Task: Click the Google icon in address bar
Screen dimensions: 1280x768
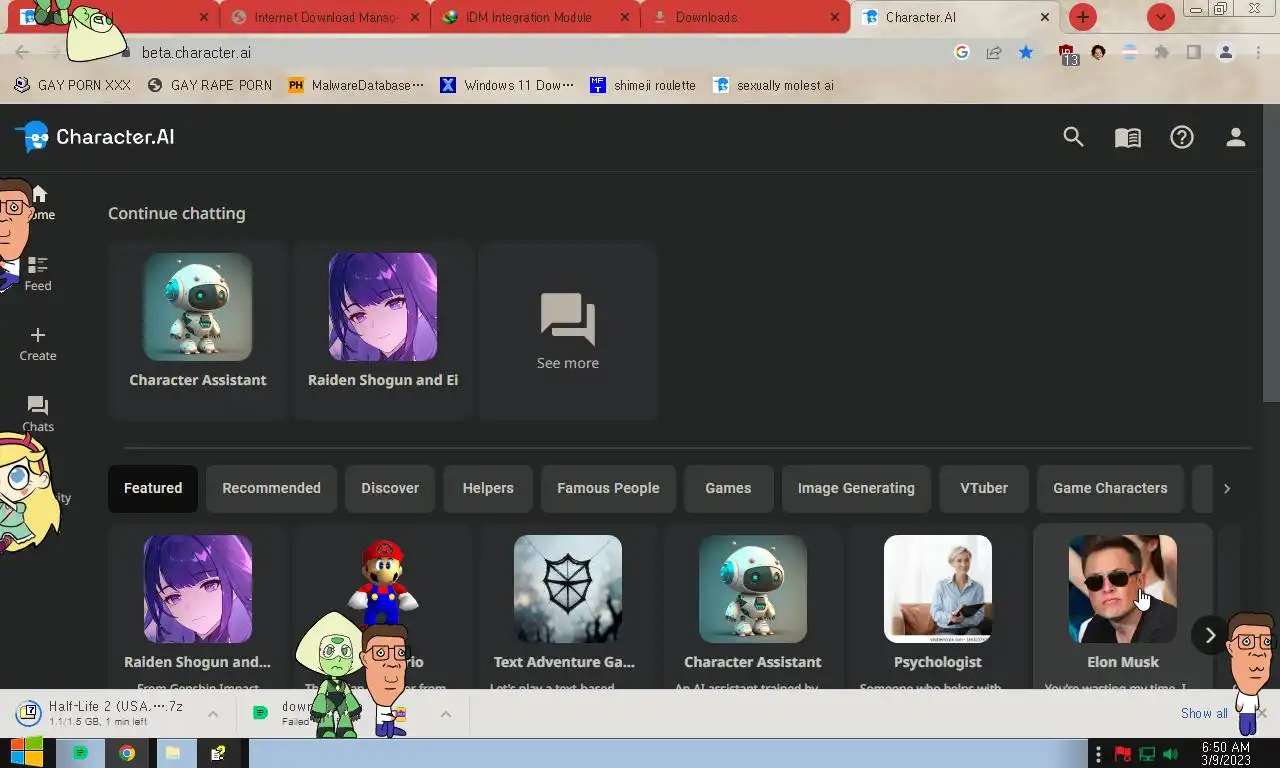Action: click(x=962, y=52)
